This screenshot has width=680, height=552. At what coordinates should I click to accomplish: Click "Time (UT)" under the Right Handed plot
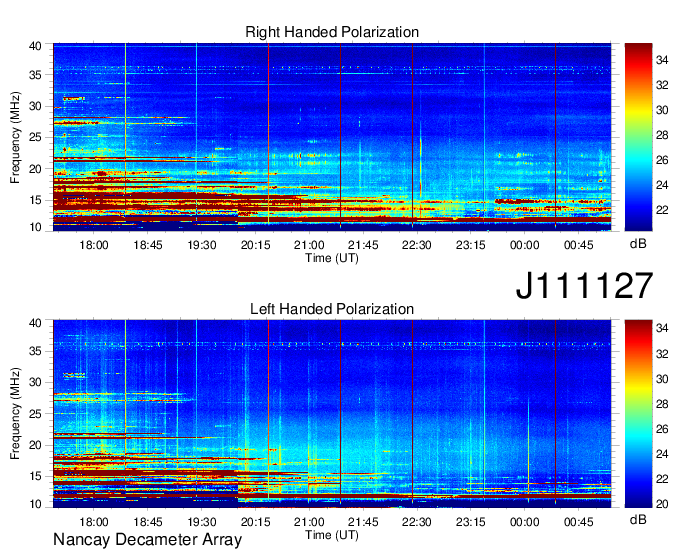pos(332,258)
